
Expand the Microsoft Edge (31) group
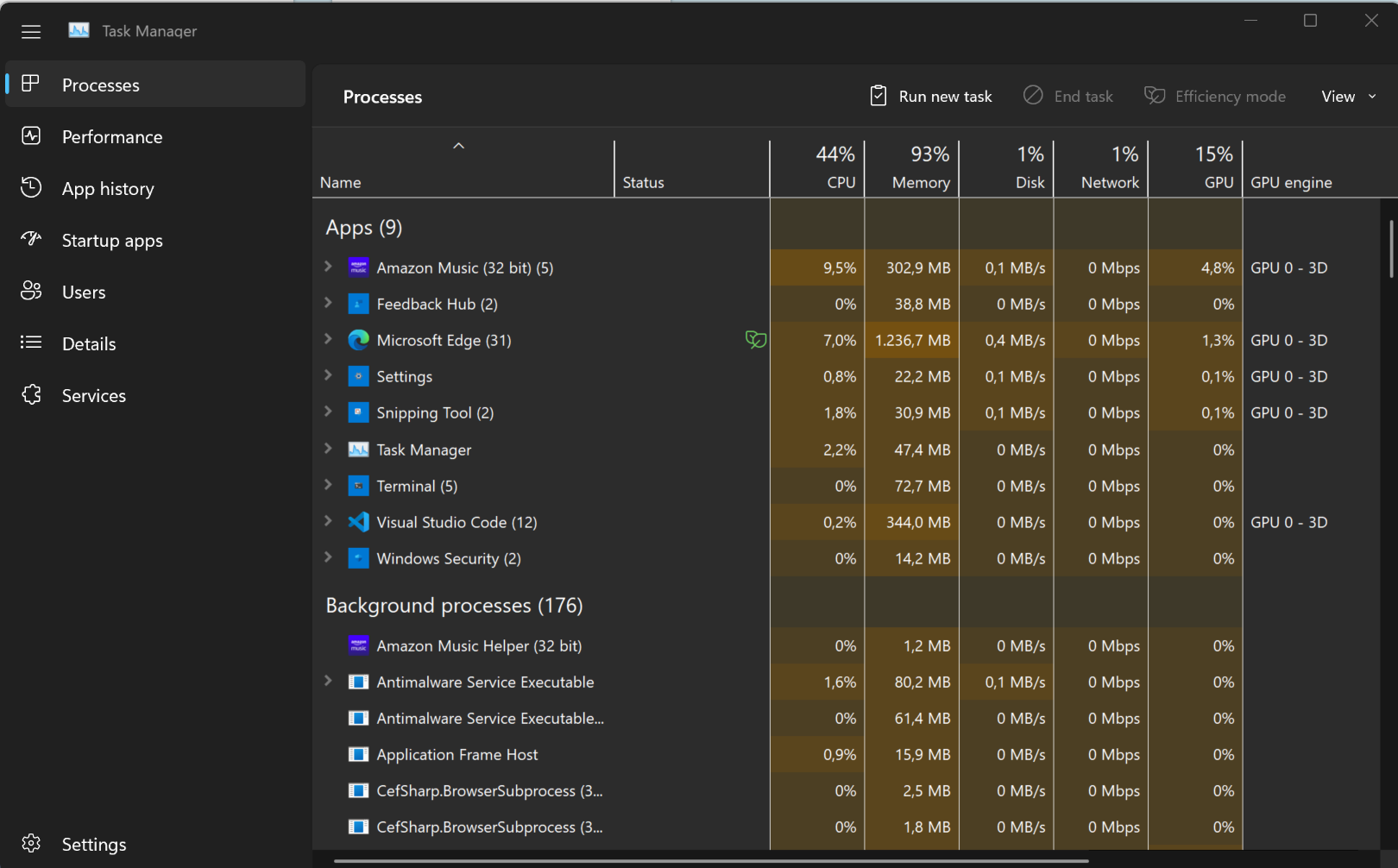point(328,339)
